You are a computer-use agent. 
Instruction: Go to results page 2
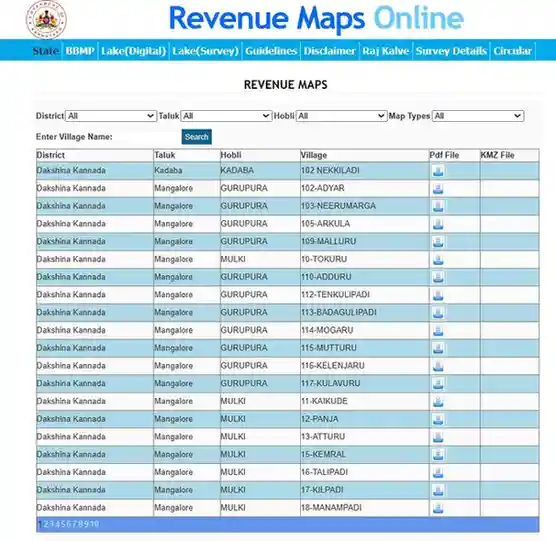46,524
